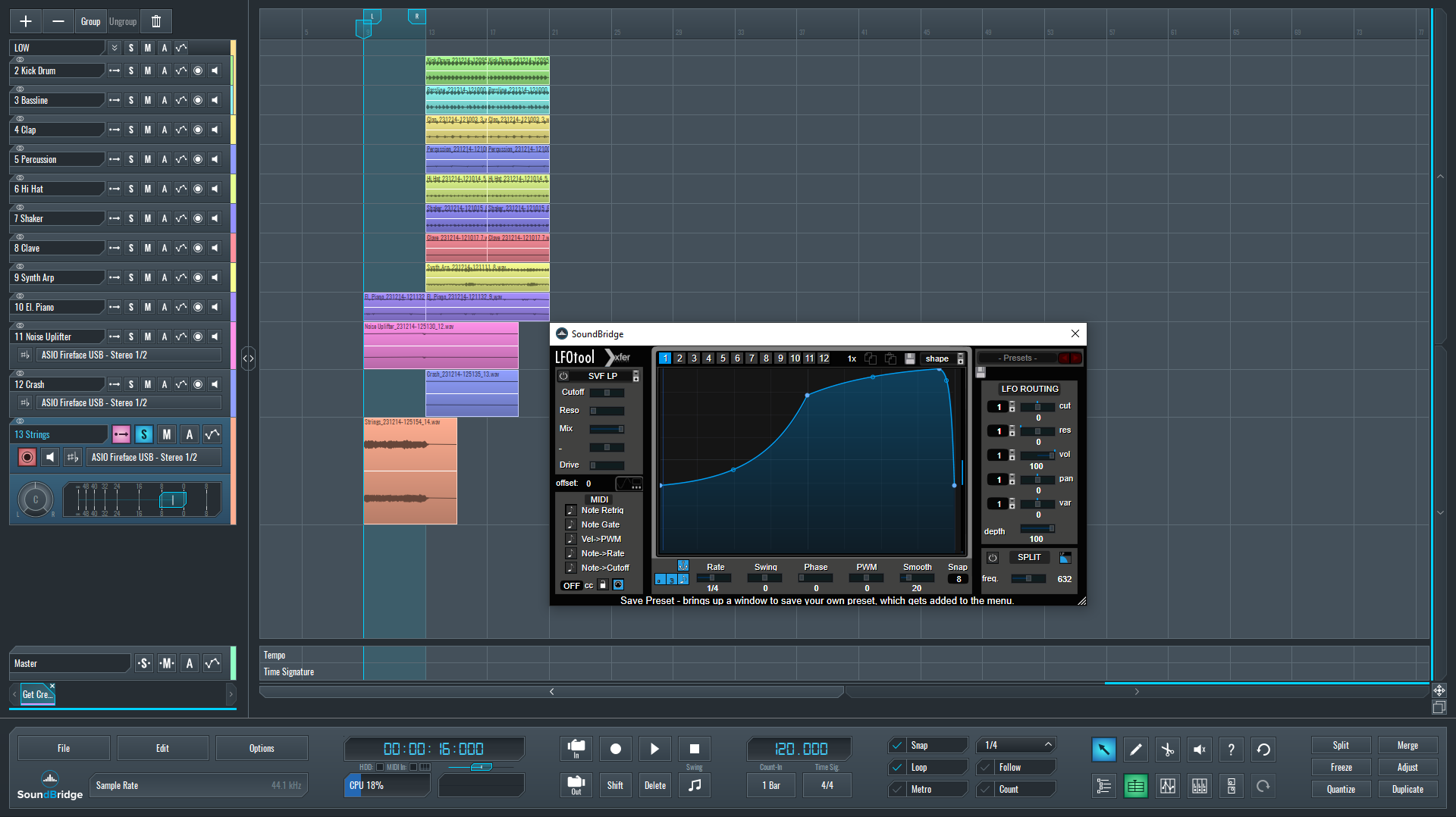Image resolution: width=1456 pixels, height=817 pixels.
Task: Select LFOtool graph tab 12
Action: (824, 358)
